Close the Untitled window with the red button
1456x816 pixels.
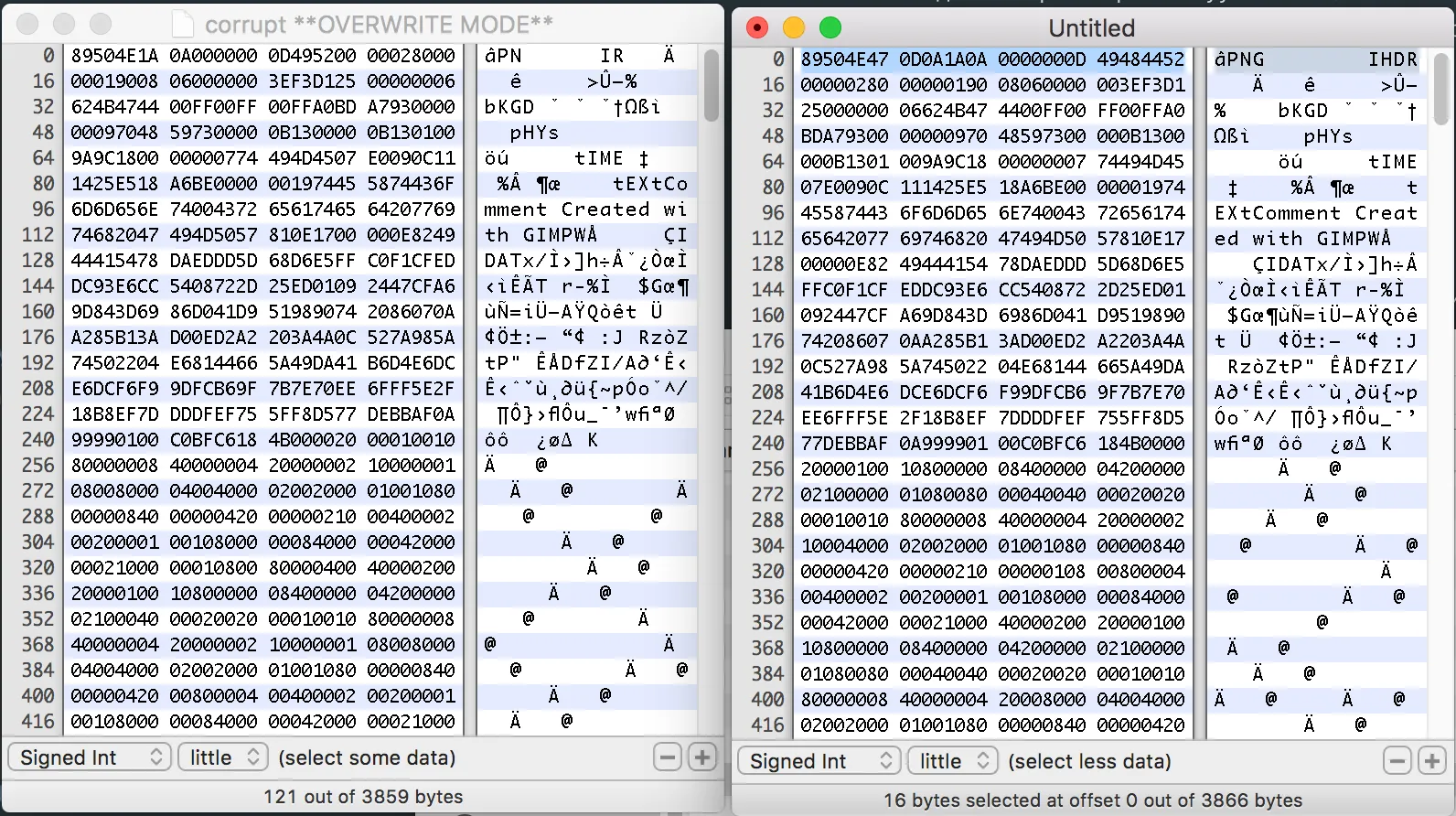(757, 27)
